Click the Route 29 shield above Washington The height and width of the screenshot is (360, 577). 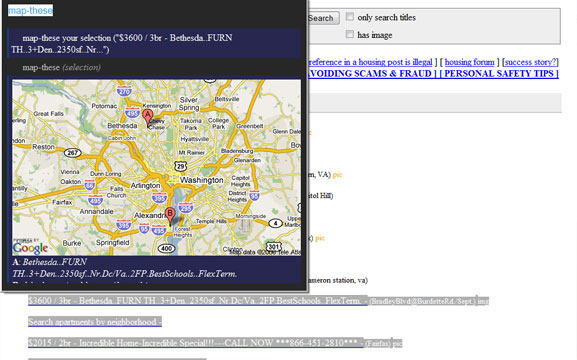180,166
